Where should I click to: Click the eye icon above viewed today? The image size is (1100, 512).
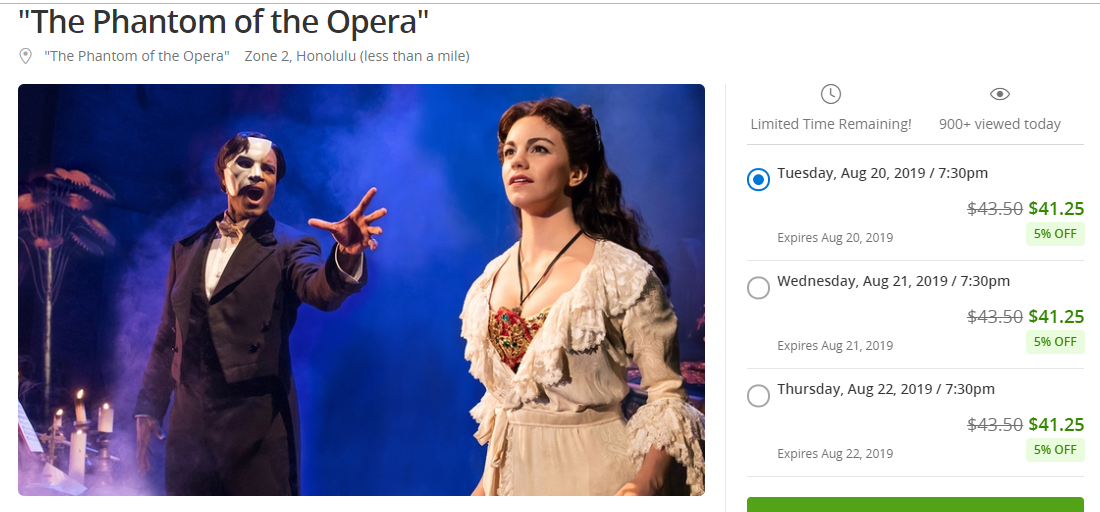click(1000, 94)
